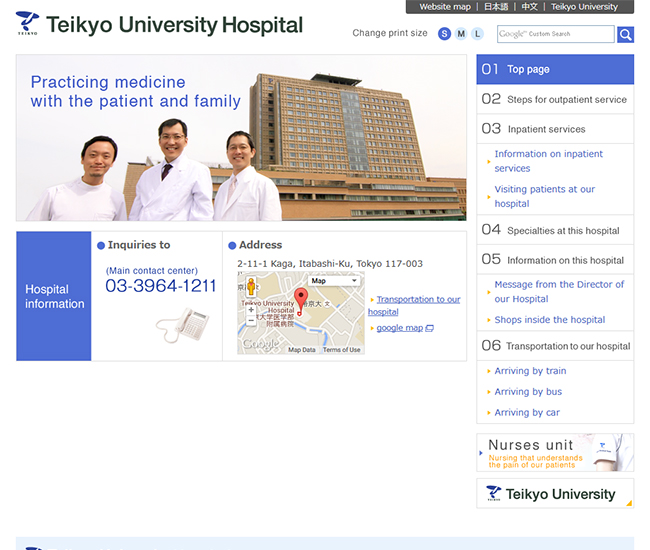This screenshot has width=650, height=550.
Task: Open 03 Inpatient services menu item
Action: tap(555, 129)
